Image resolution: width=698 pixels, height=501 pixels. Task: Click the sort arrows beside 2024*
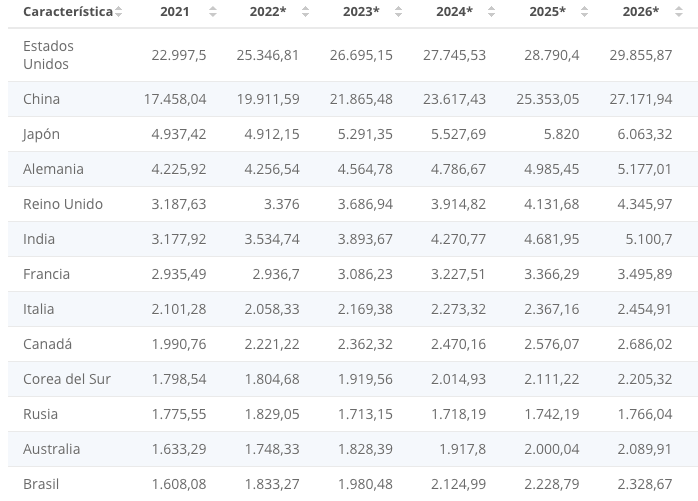point(491,12)
